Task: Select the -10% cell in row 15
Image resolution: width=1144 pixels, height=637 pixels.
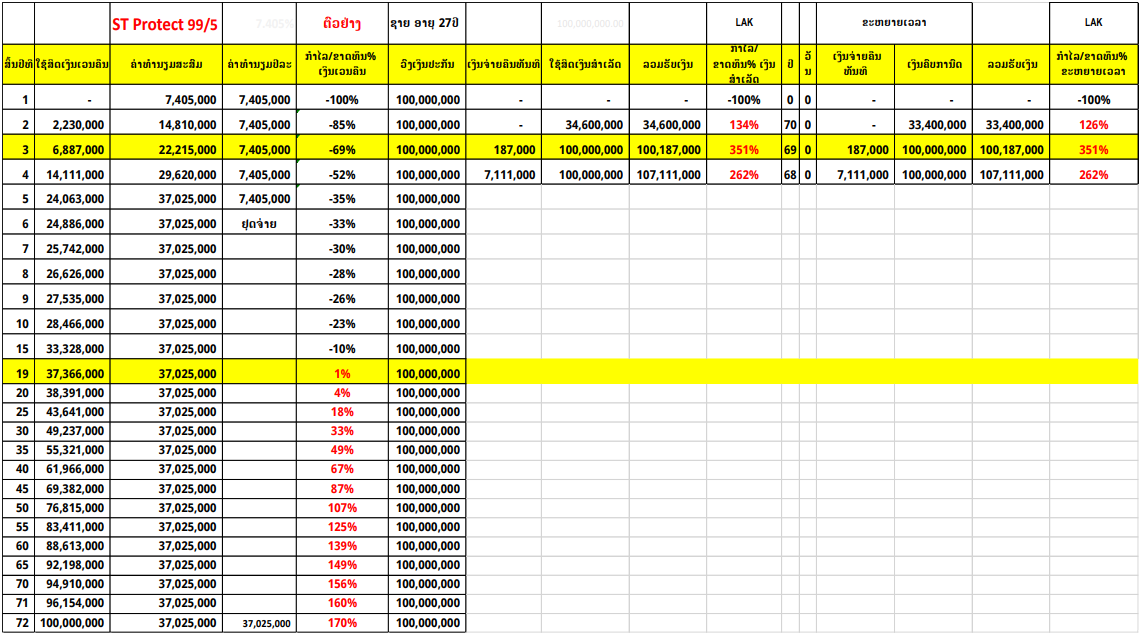Action: [342, 349]
